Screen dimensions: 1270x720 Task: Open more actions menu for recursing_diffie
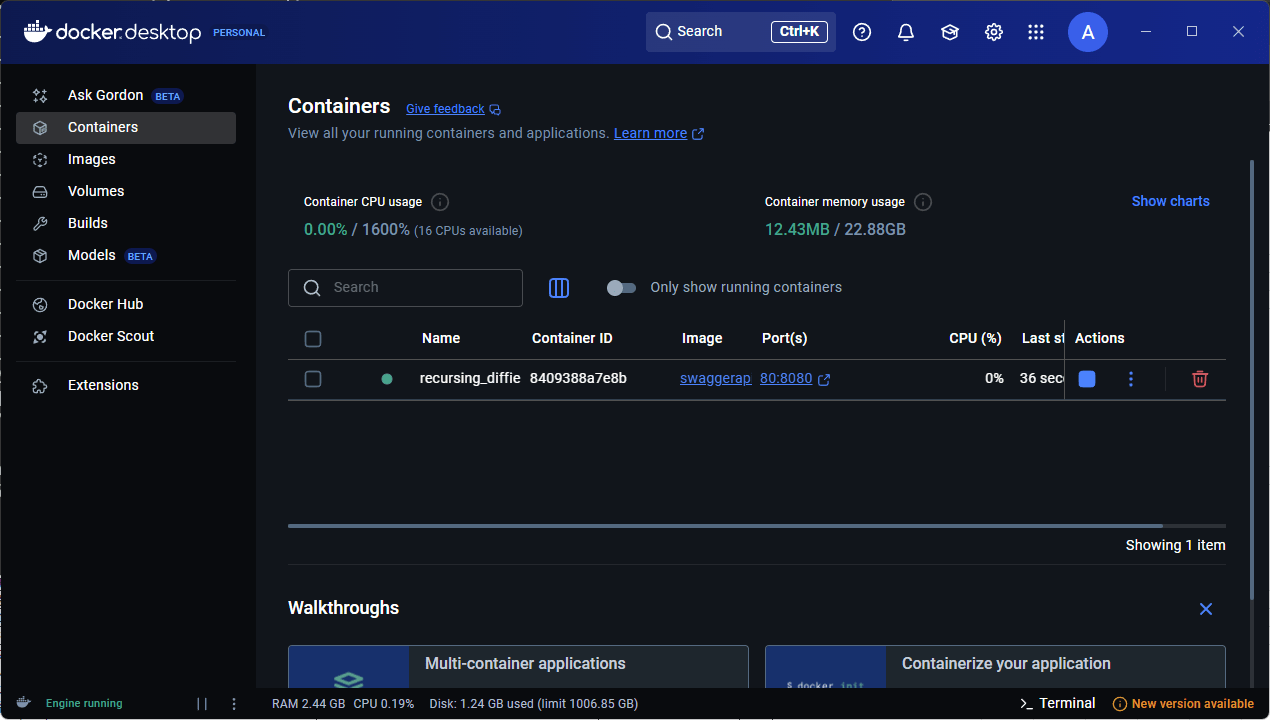pos(1131,379)
